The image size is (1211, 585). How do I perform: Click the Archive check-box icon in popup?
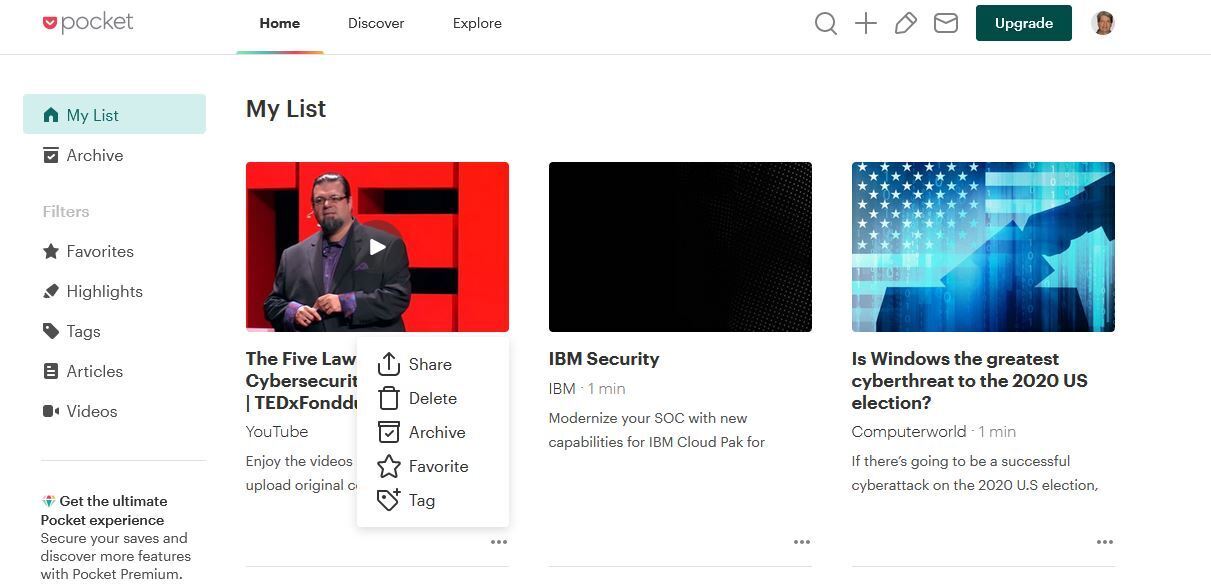(389, 432)
